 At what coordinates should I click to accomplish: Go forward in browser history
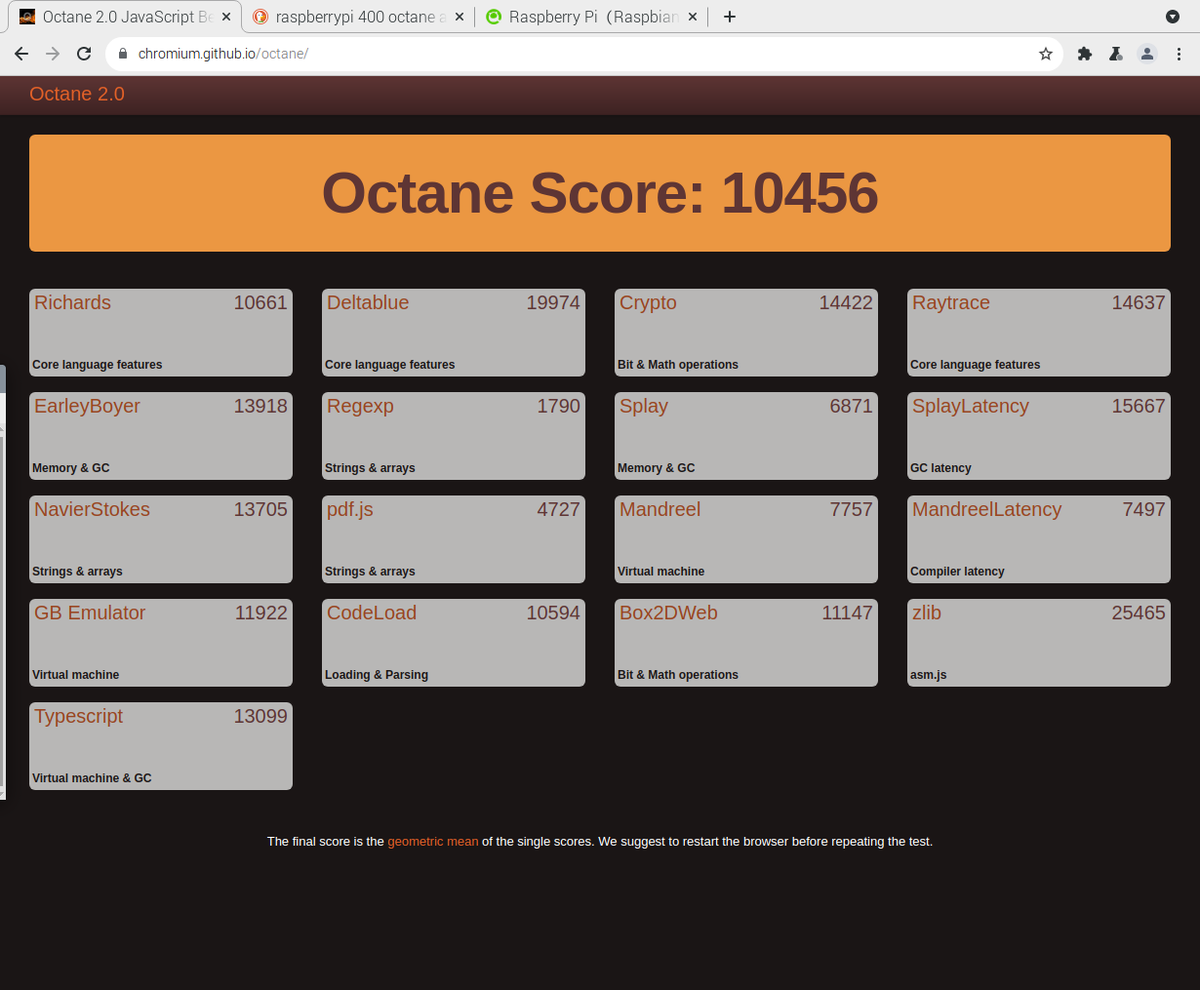[53, 54]
